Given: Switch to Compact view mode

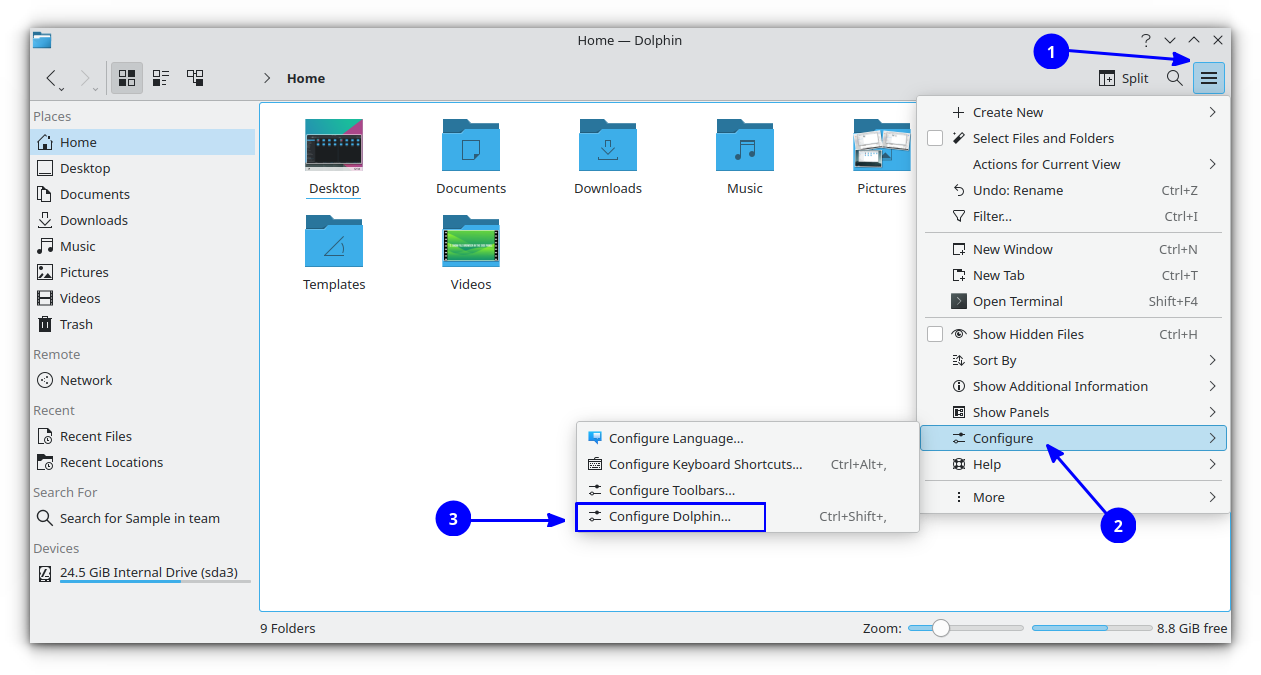Looking at the screenshot, I should (x=160, y=77).
